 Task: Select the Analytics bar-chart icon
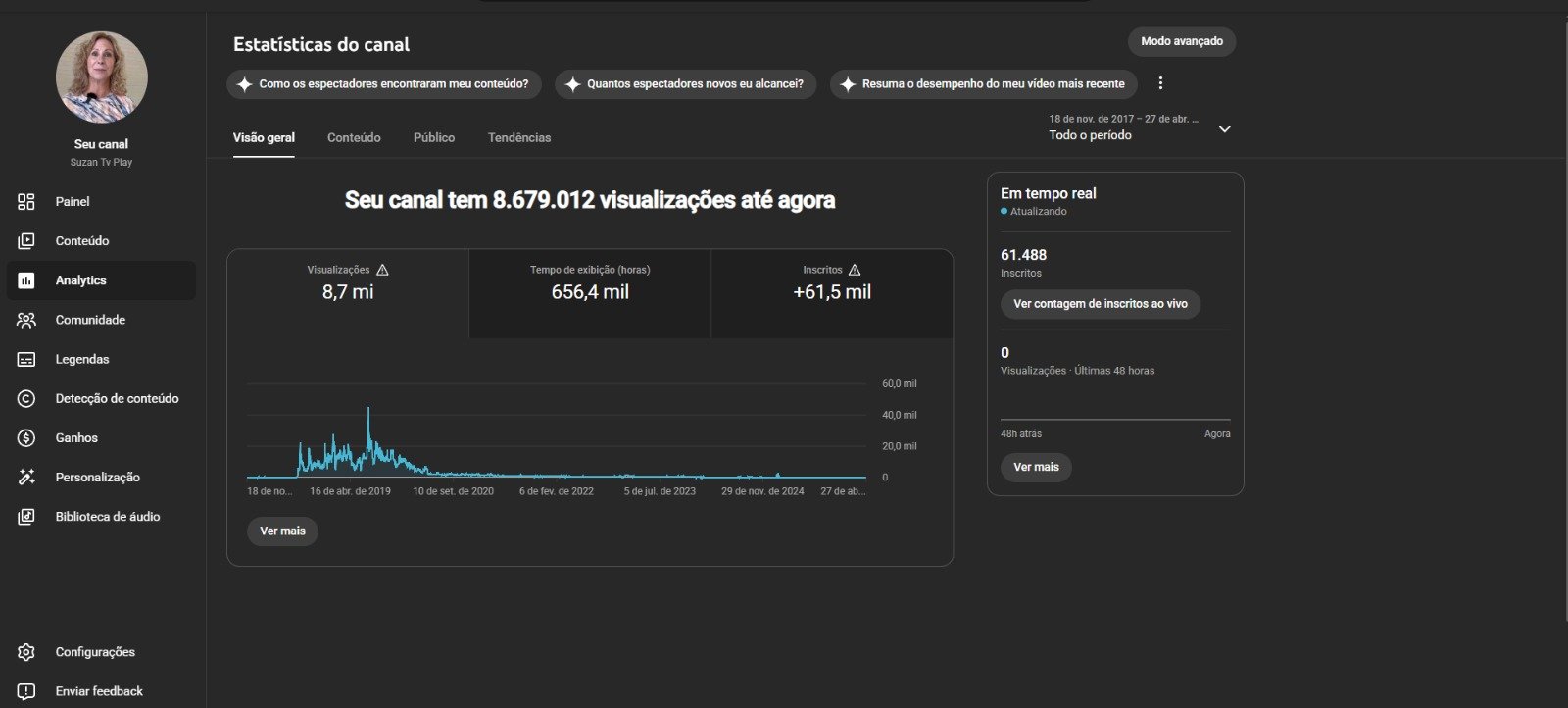coord(26,280)
